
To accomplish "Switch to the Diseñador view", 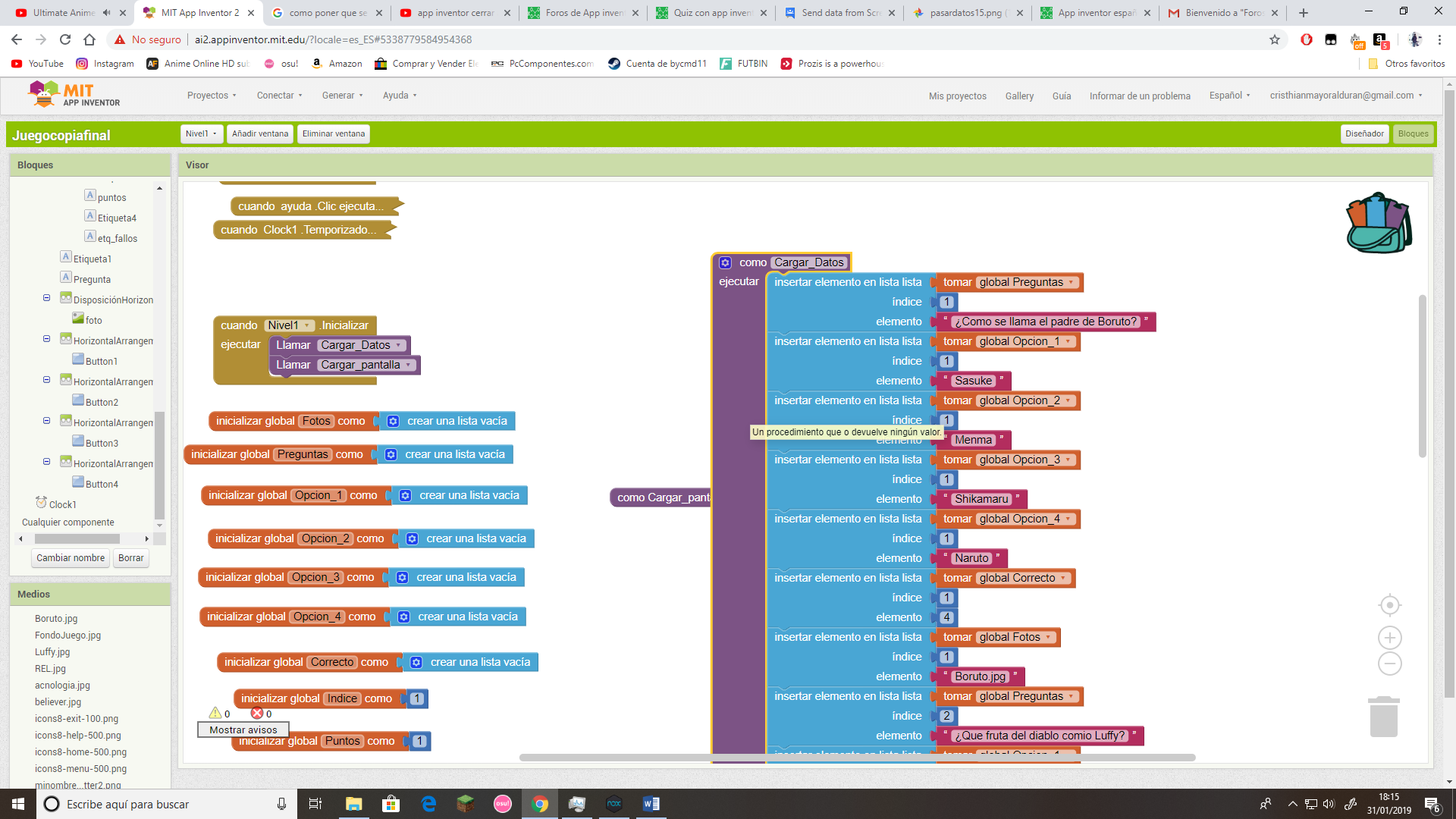I will coord(1364,133).
